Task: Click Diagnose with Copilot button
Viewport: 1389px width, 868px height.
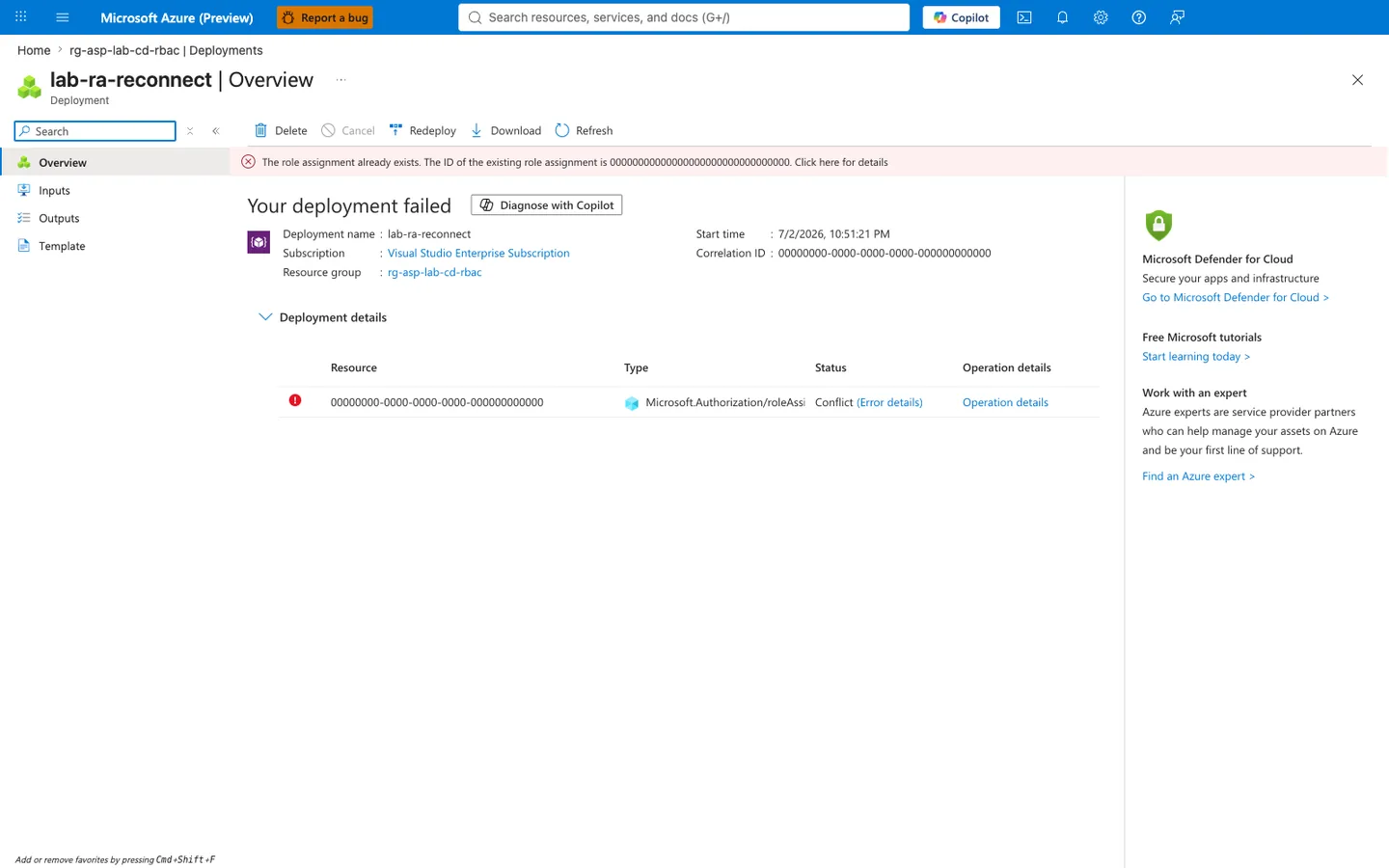Action: pyautogui.click(x=547, y=204)
